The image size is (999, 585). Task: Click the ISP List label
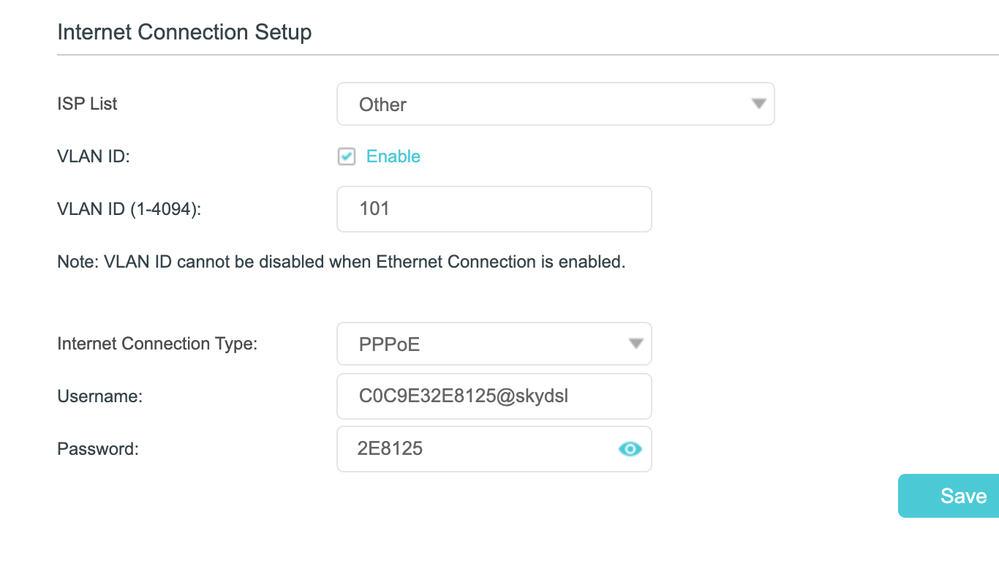pos(88,104)
